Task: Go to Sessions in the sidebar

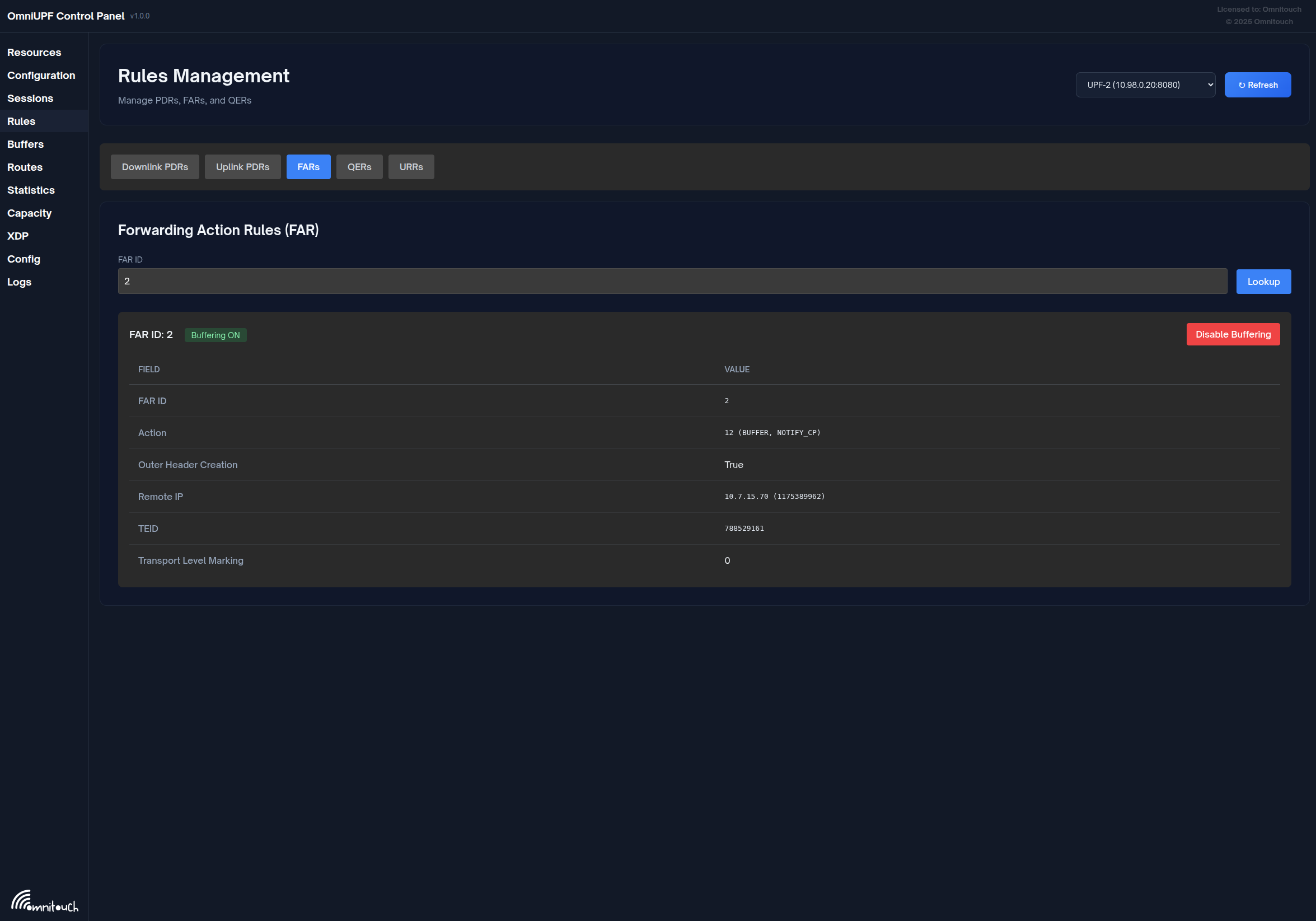Action: (30, 98)
